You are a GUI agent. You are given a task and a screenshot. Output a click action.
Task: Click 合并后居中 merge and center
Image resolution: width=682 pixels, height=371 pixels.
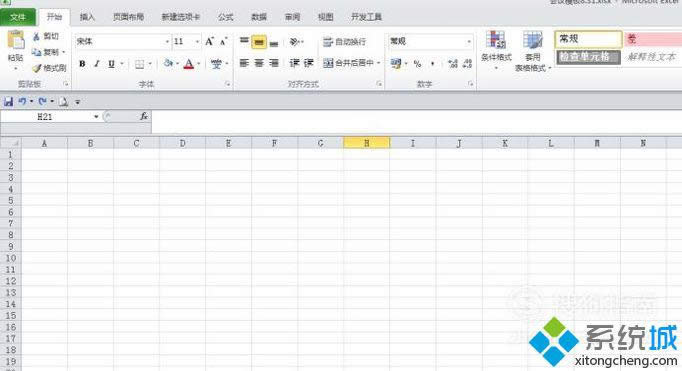[x=349, y=64]
